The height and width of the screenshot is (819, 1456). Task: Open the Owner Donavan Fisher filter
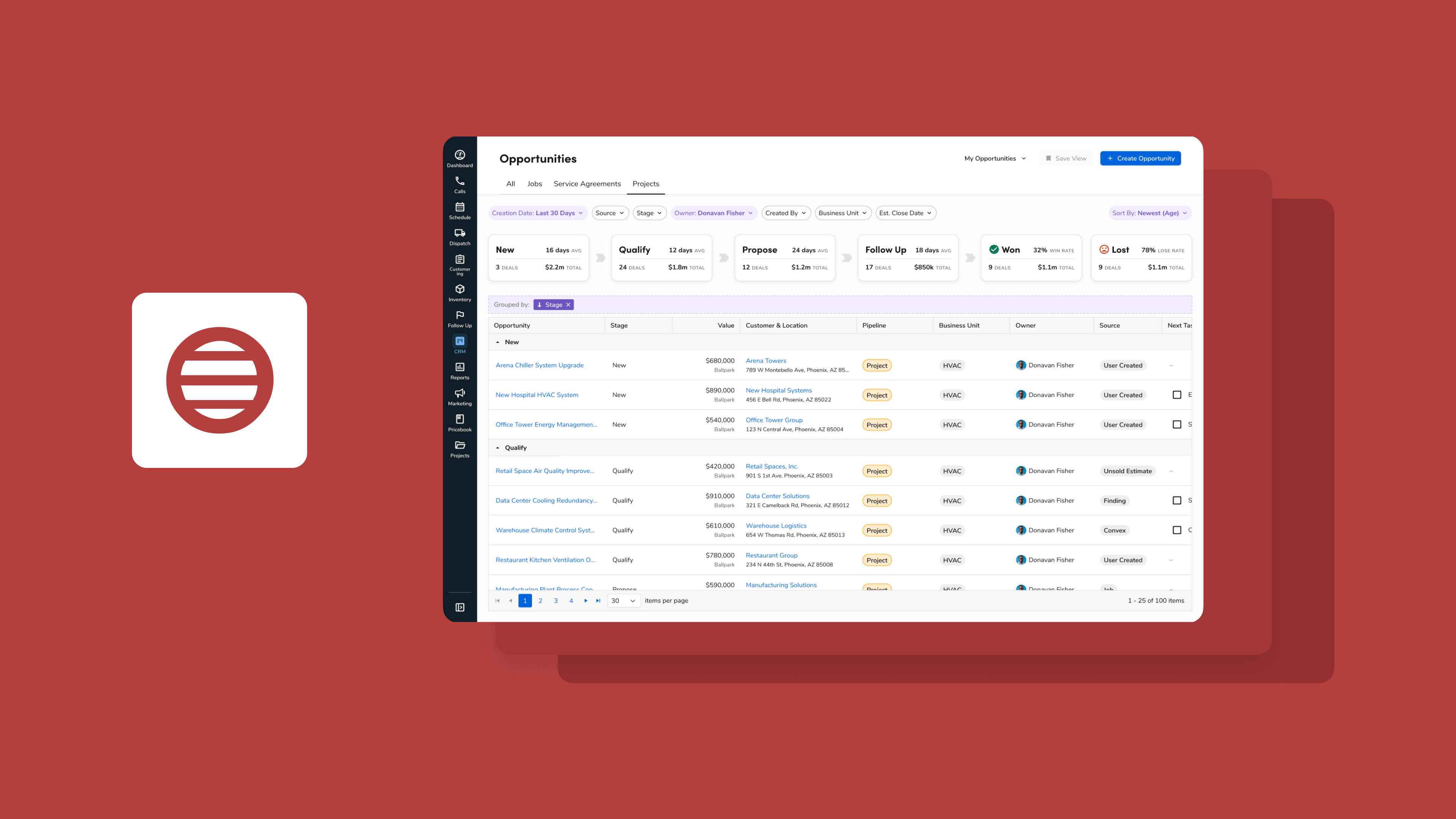pos(713,213)
